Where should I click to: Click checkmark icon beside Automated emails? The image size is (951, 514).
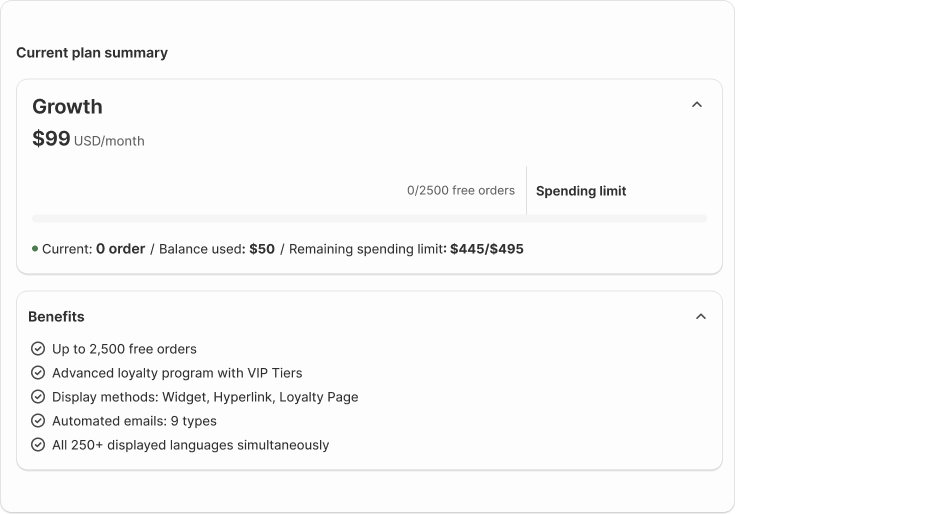tap(38, 421)
